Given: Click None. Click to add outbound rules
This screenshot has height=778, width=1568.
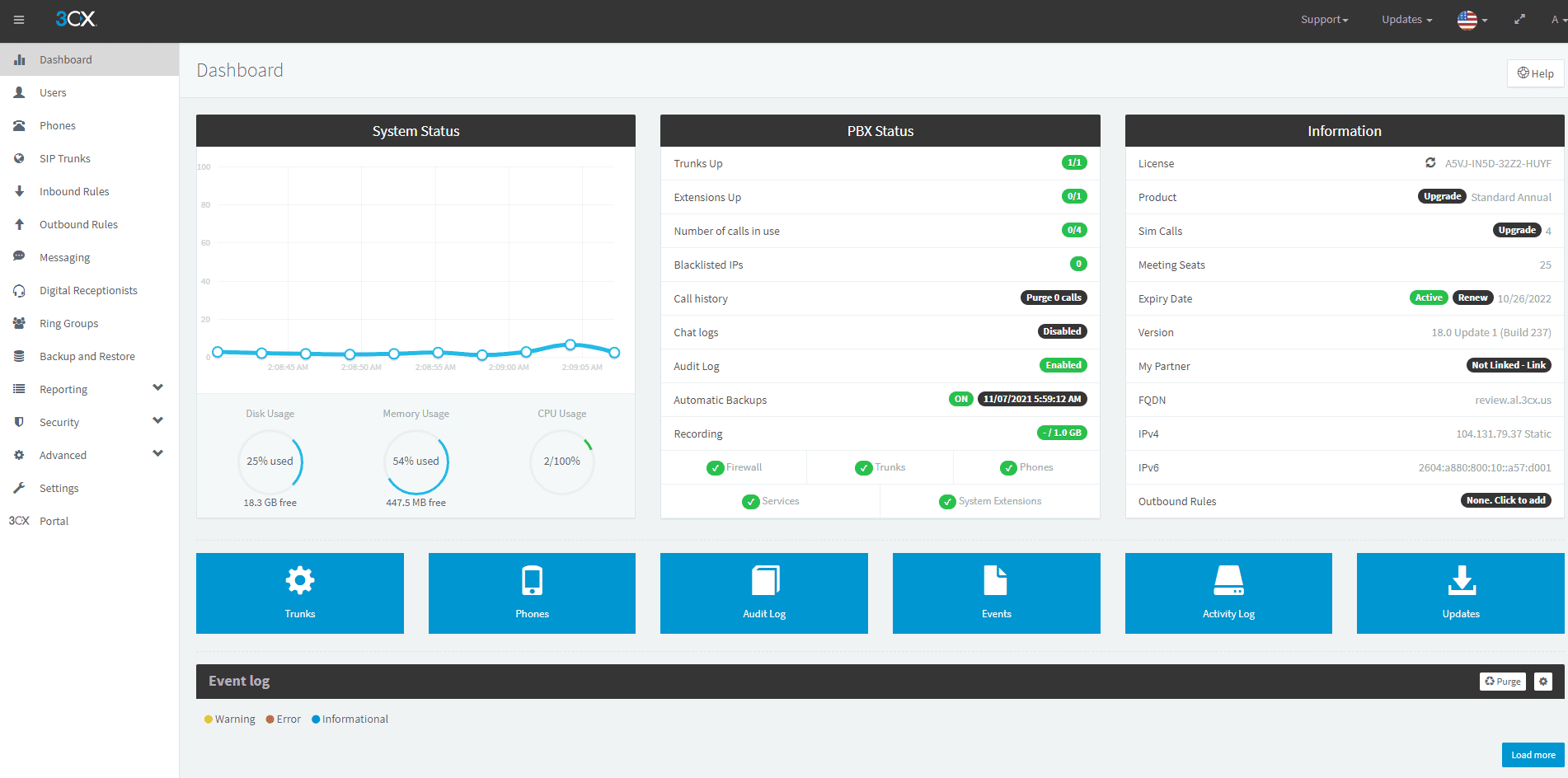Looking at the screenshot, I should point(1505,500).
